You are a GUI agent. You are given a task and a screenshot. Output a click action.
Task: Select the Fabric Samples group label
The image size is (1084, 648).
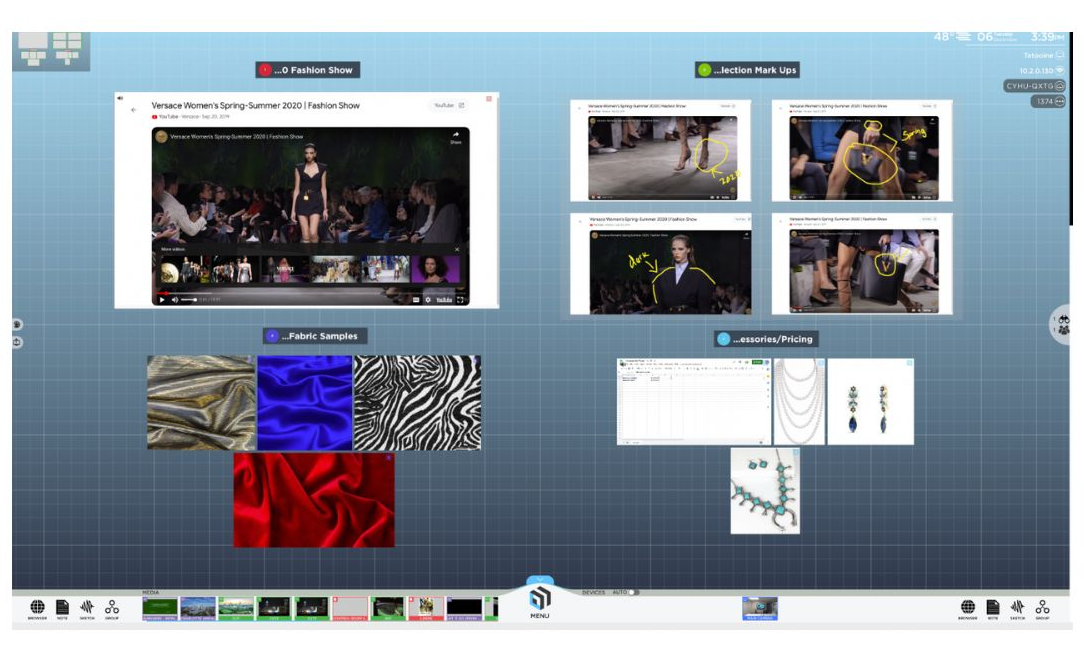315,336
